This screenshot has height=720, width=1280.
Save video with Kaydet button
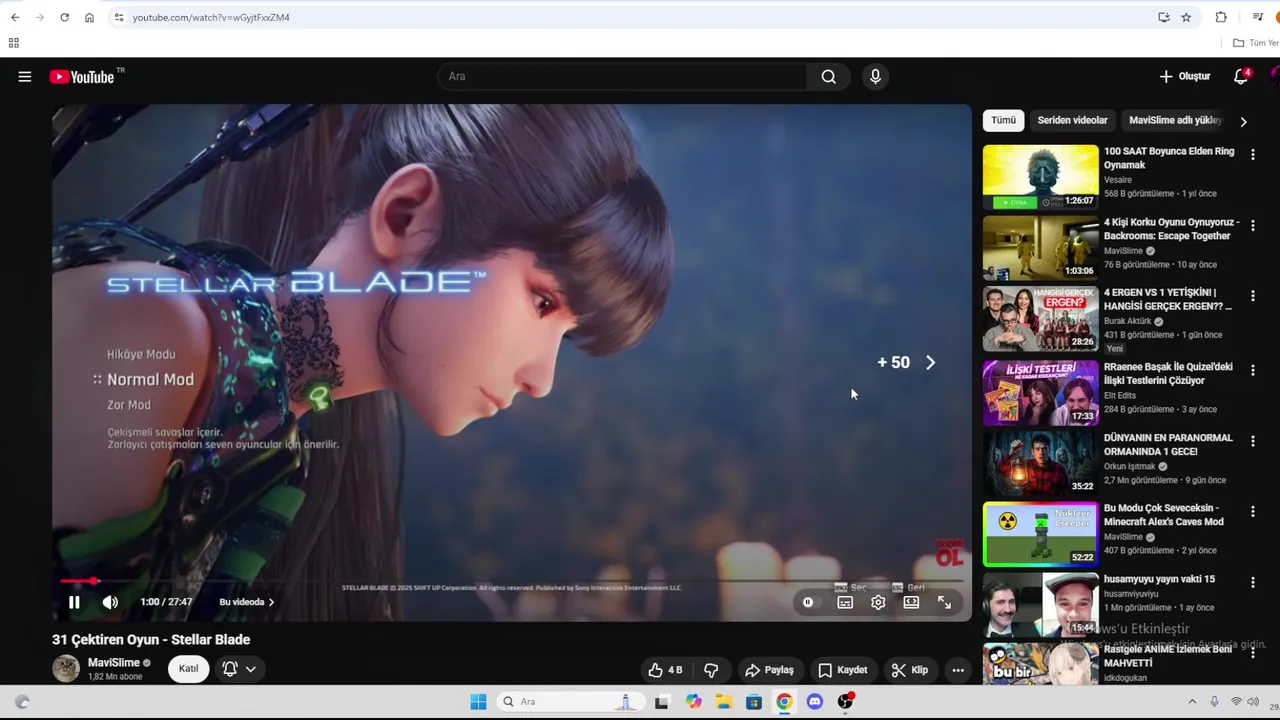[842, 670]
